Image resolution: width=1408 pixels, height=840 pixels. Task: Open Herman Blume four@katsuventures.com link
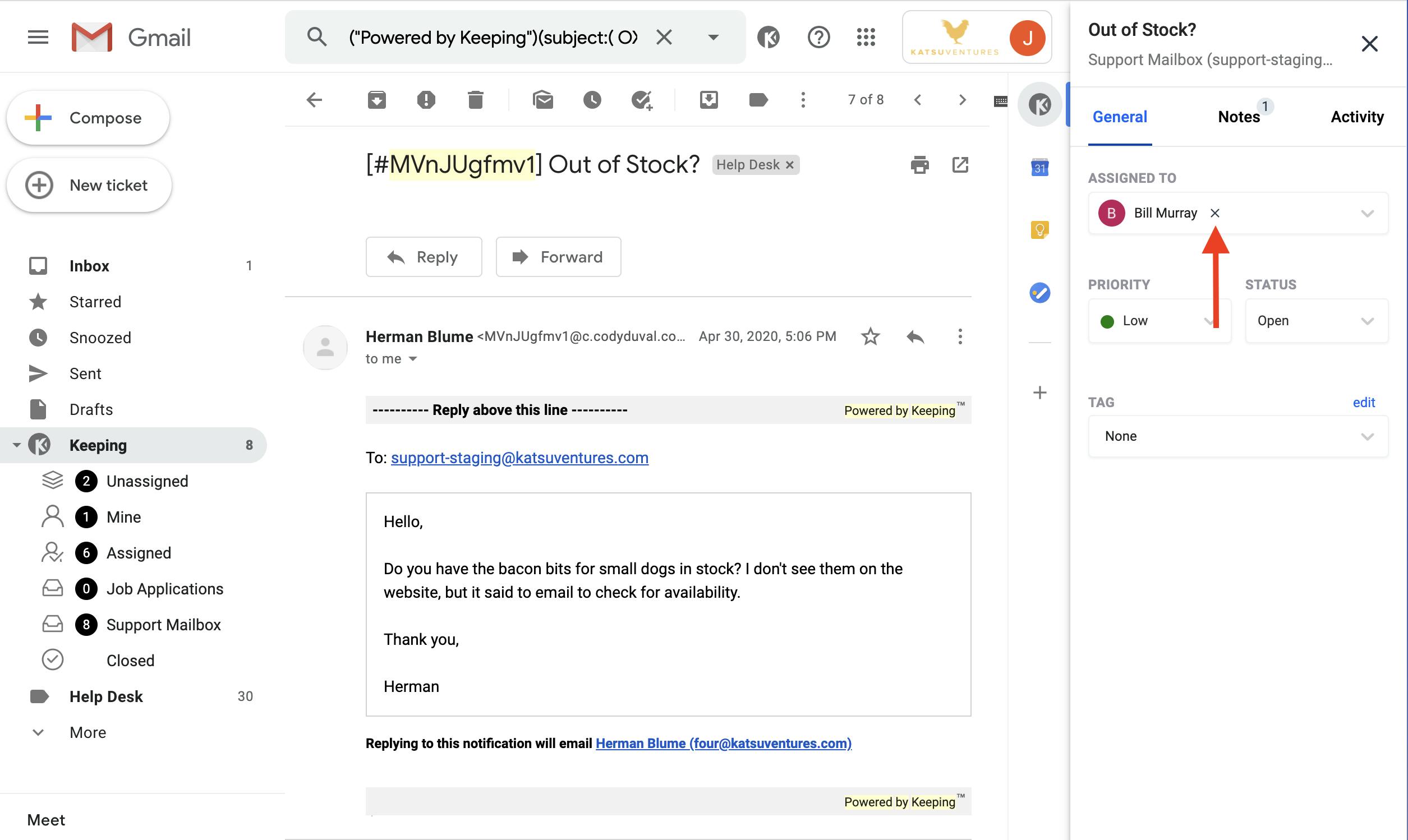[724, 743]
